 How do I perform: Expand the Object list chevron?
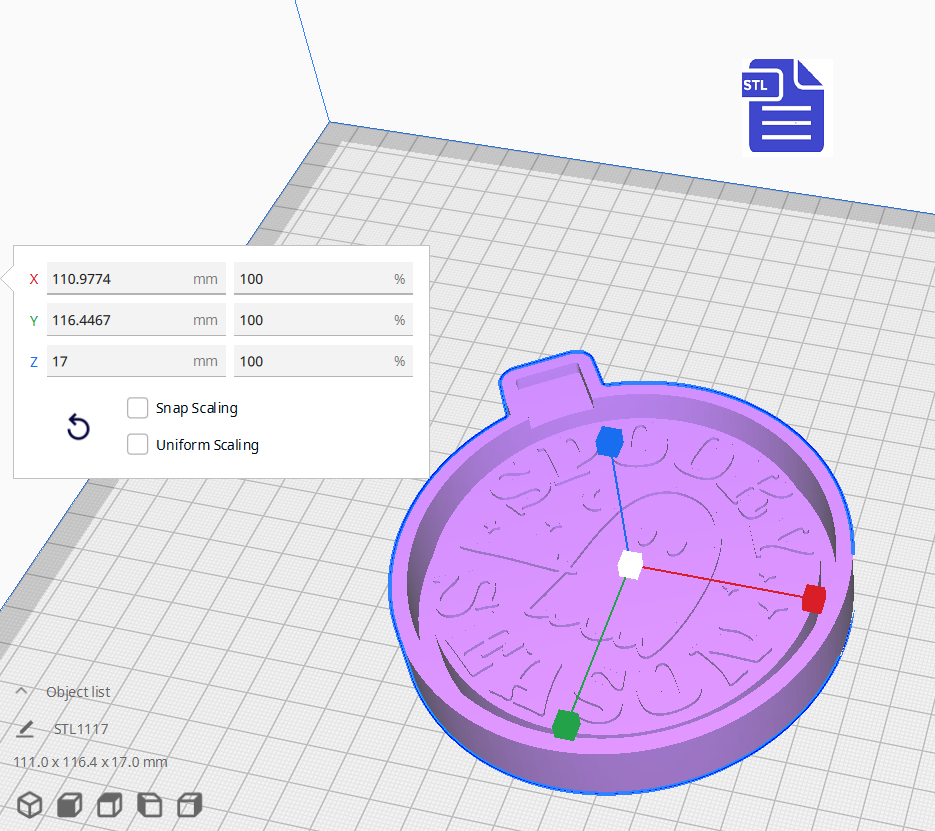point(21,691)
